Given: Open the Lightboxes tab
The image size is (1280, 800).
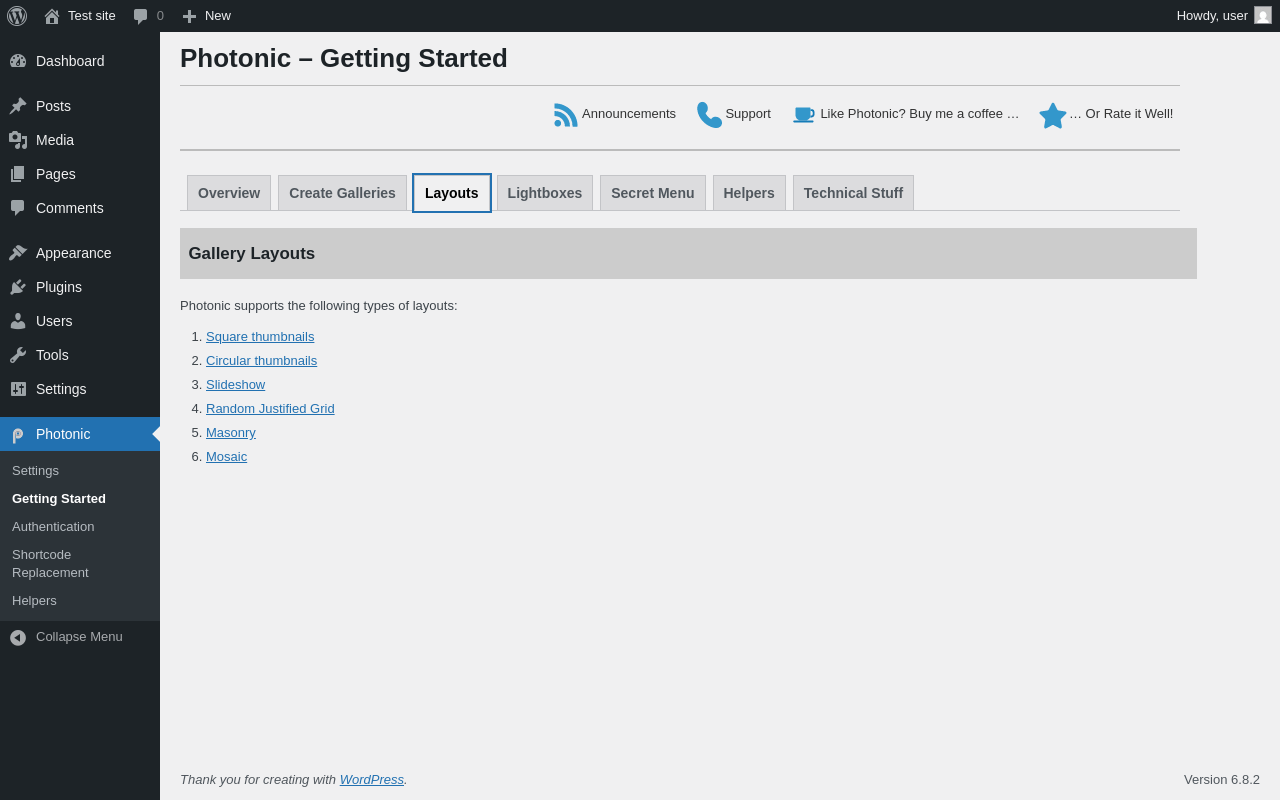Looking at the screenshot, I should pyautogui.click(x=545, y=193).
